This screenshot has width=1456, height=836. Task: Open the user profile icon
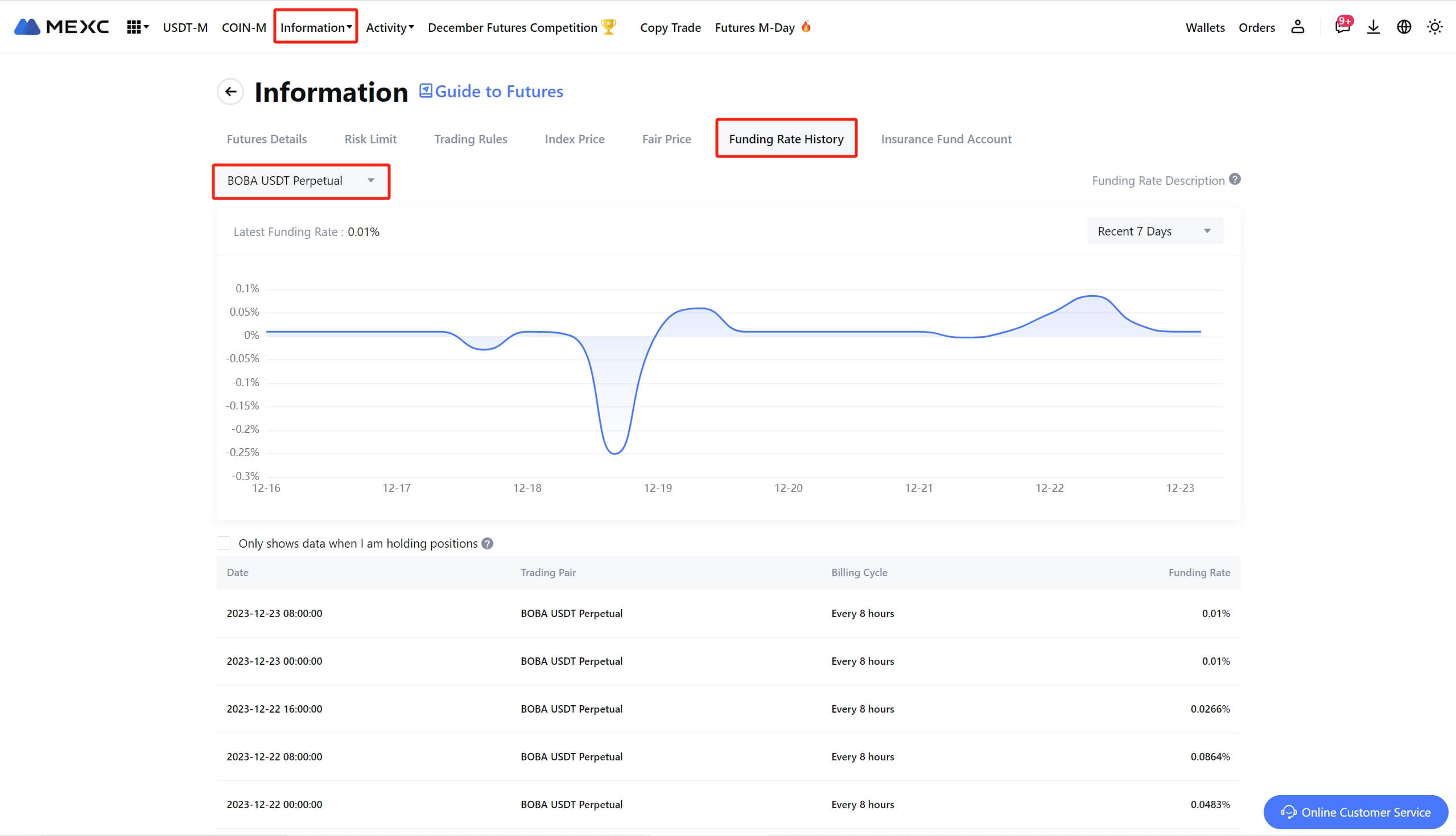[x=1297, y=27]
